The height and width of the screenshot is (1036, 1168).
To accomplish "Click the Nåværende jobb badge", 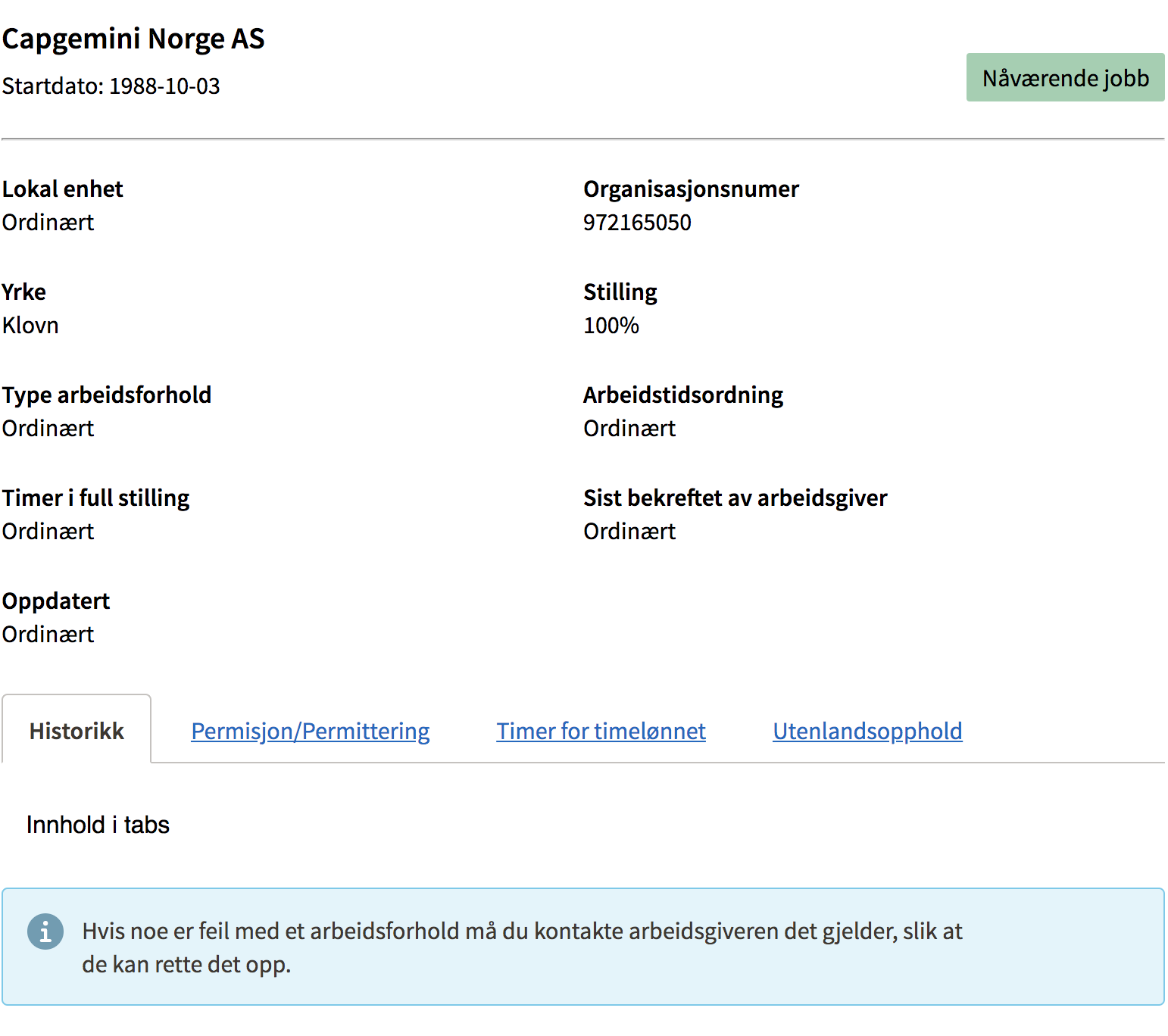I will tap(1065, 77).
